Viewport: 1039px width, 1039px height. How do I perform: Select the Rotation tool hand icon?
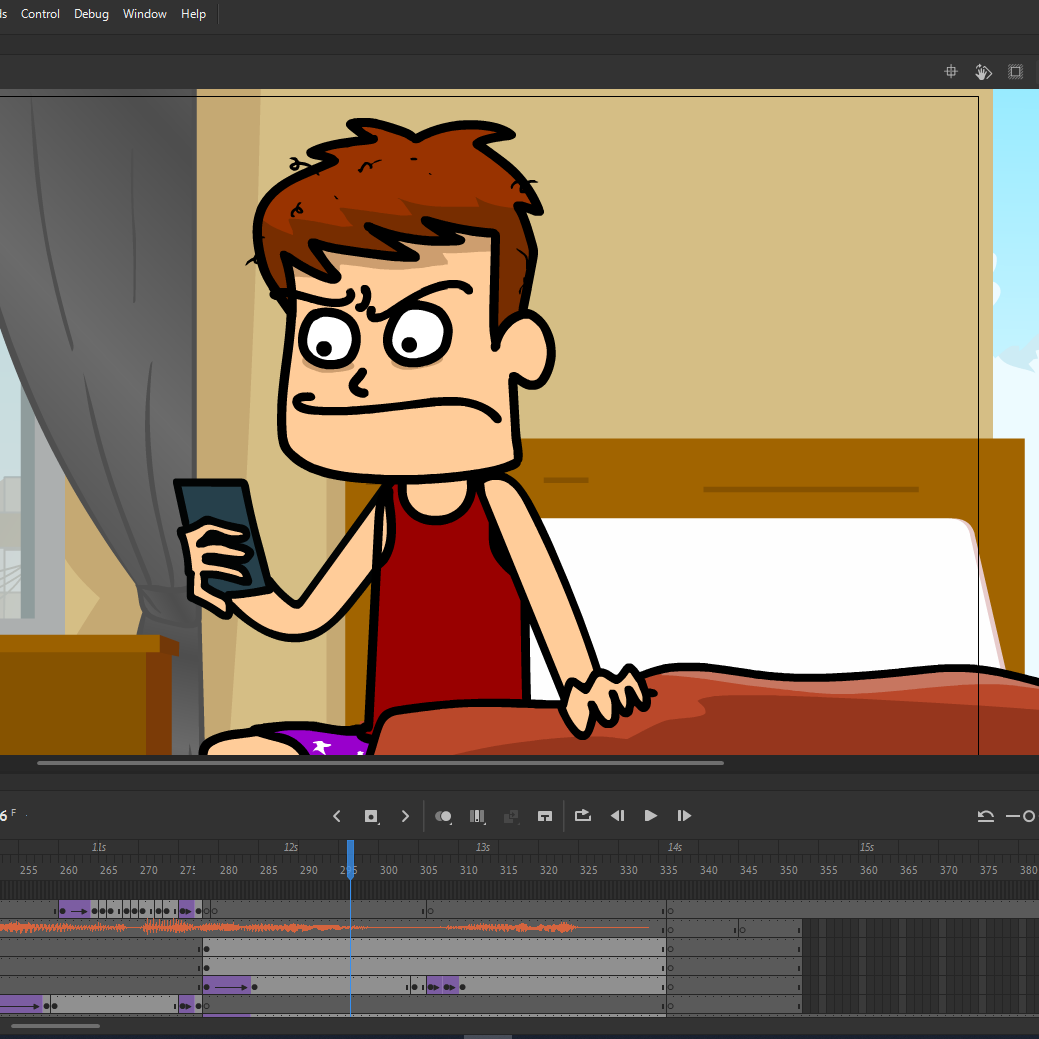[983, 72]
